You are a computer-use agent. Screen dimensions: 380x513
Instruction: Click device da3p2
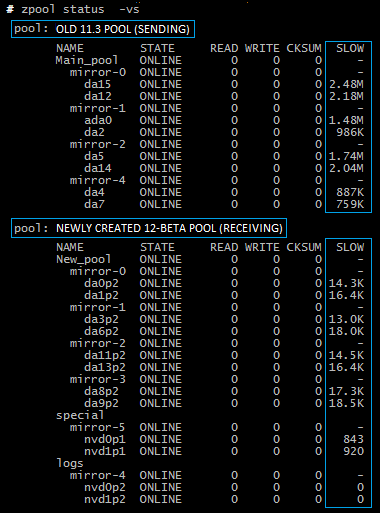(101, 319)
